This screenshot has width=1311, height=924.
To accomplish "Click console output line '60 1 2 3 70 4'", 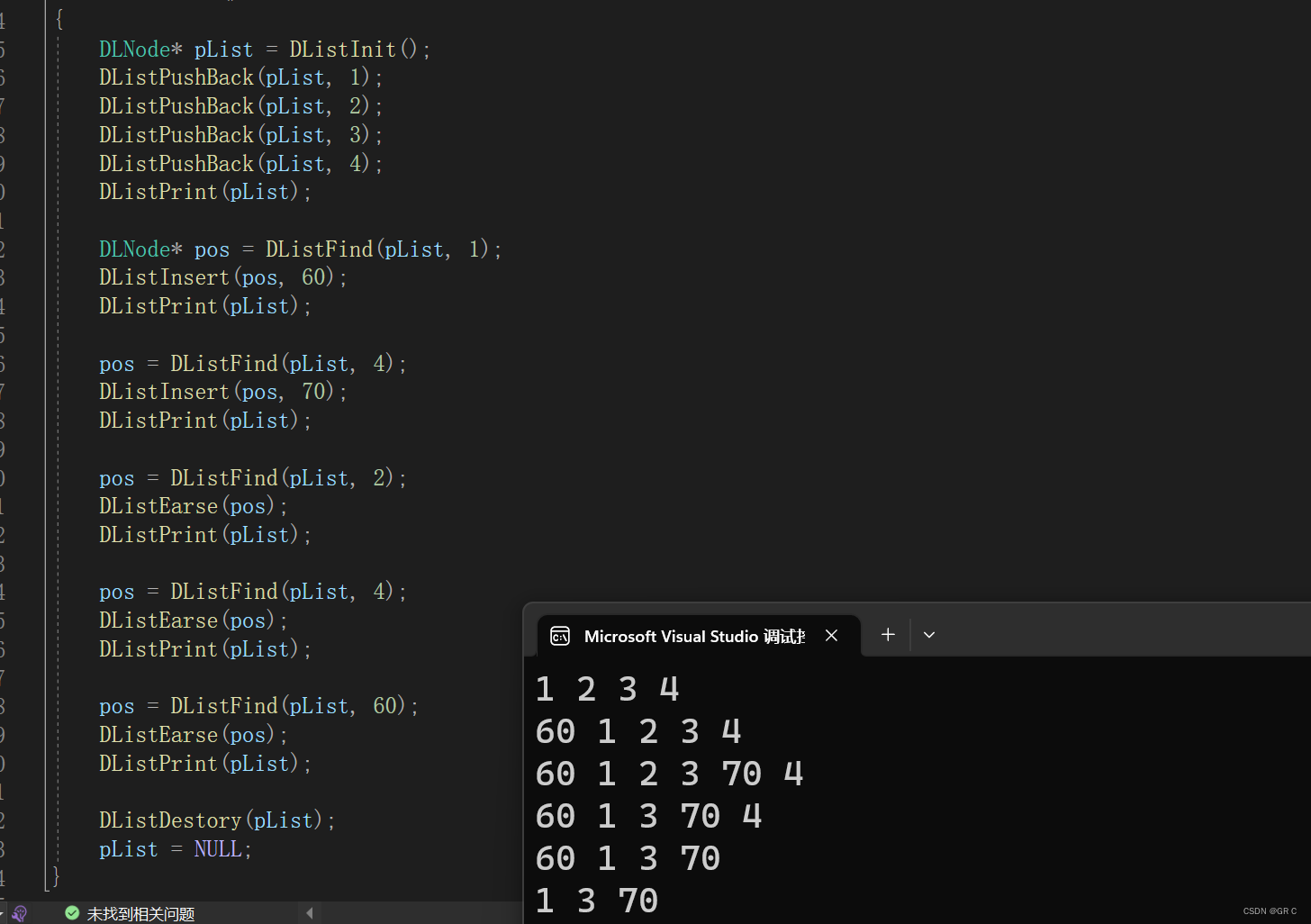I will click(x=670, y=775).
